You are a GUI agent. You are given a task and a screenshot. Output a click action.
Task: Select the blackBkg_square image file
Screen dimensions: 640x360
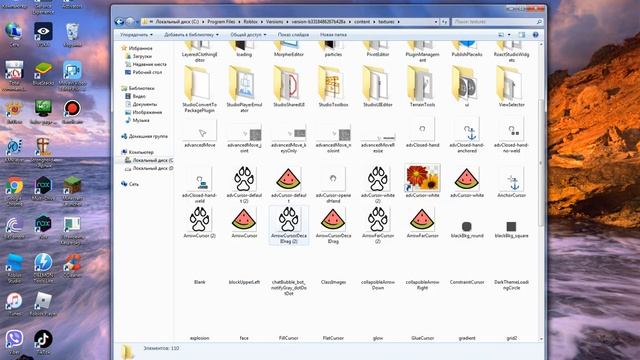[511, 229]
